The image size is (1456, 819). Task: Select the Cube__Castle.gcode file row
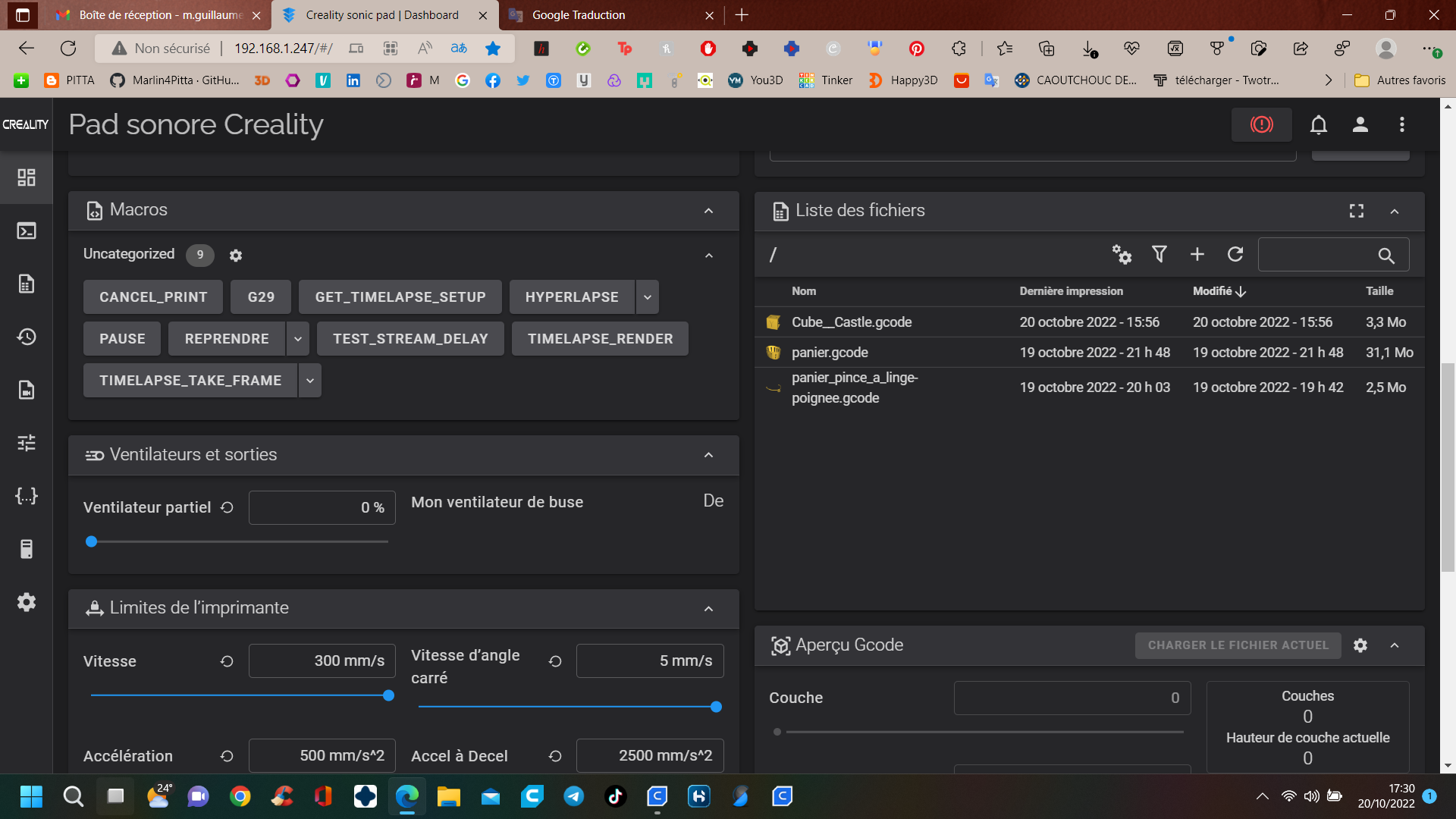click(852, 322)
